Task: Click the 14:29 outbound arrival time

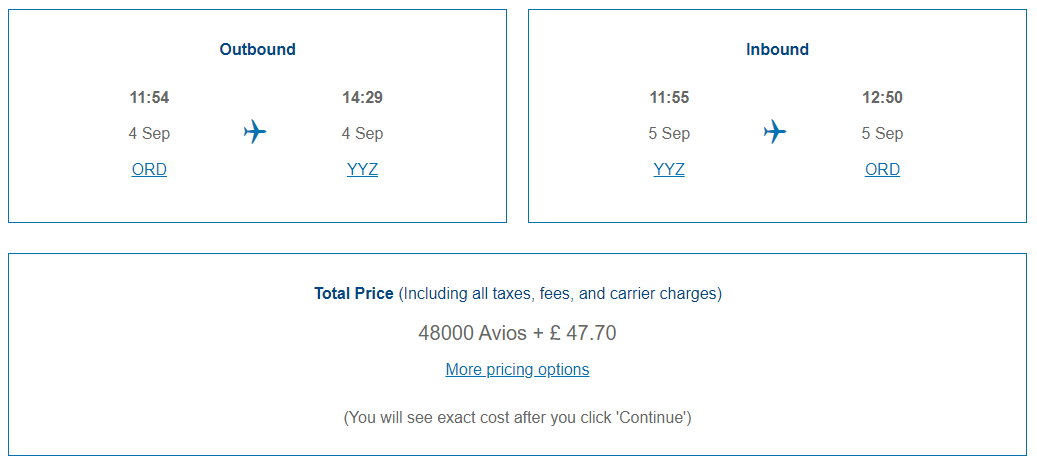Action: 362,98
